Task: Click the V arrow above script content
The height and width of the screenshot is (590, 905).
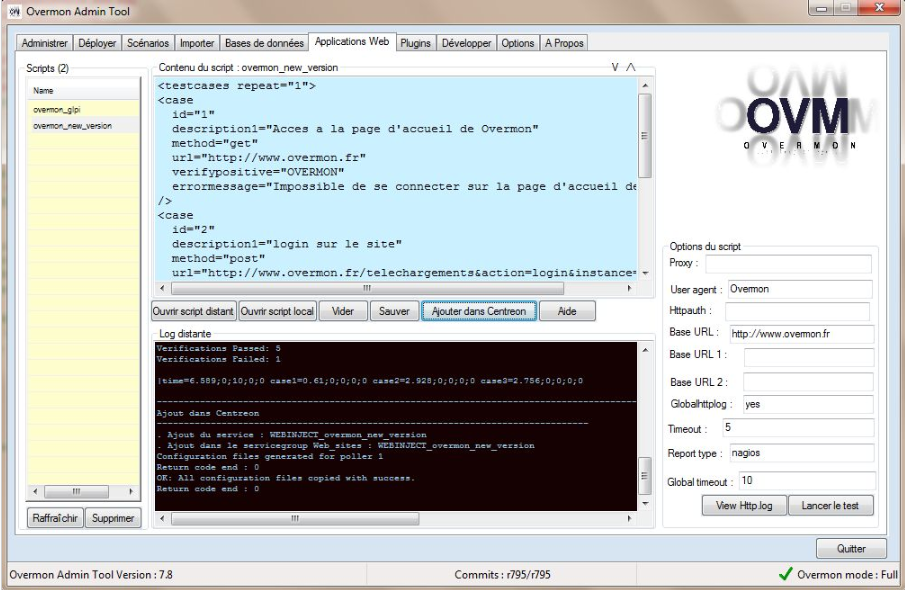Action: 616,67
